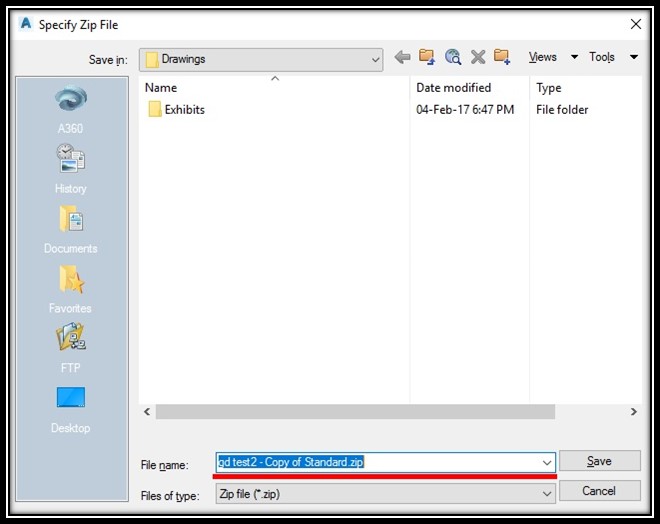
Task: Expand the Views dropdown arrow
Action: pos(574,57)
